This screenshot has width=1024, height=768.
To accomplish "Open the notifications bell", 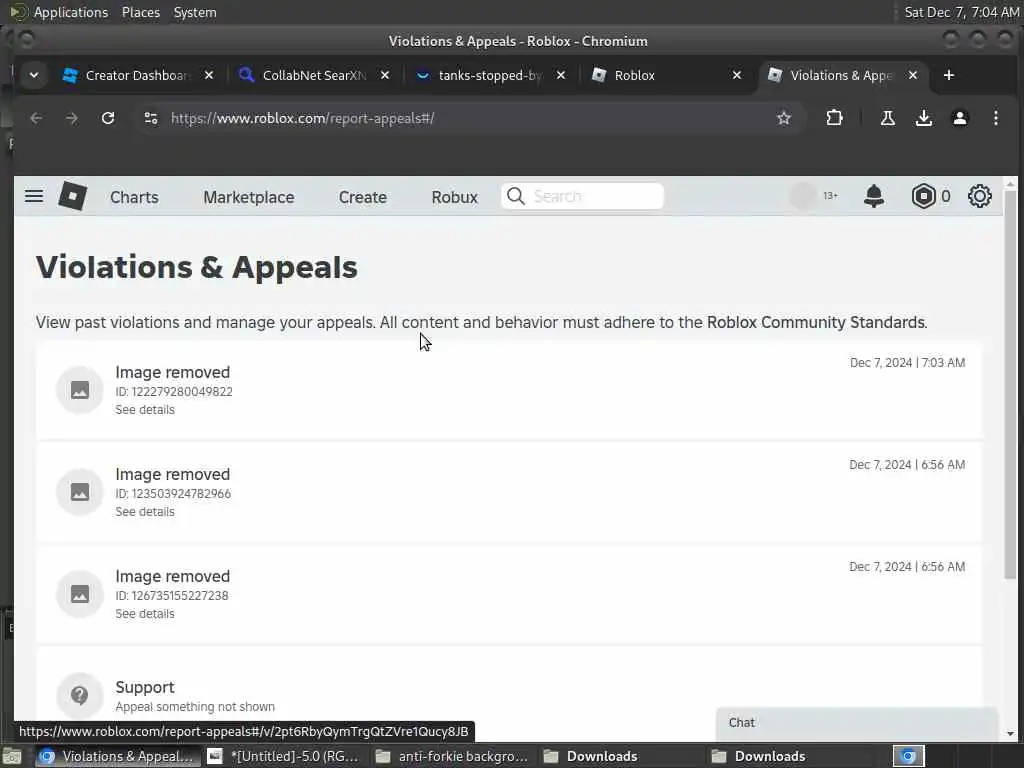I will tap(874, 196).
